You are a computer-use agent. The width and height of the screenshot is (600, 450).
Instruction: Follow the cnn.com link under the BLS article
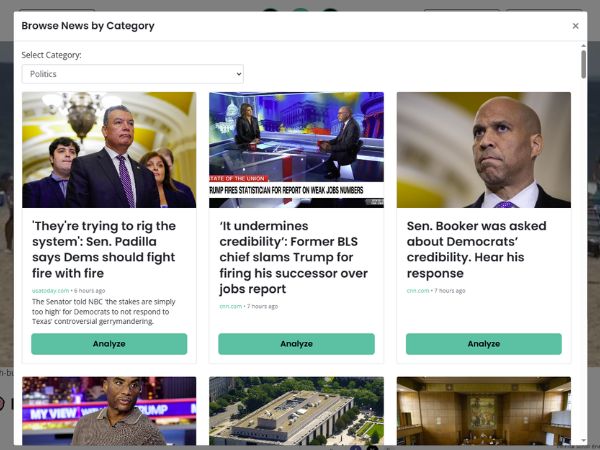coord(231,307)
